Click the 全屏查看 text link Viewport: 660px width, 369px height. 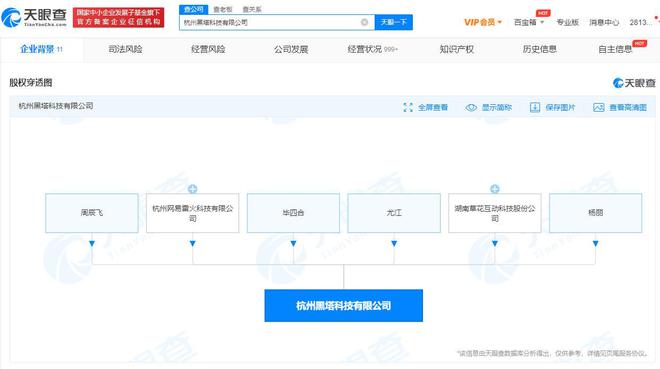click(x=433, y=107)
